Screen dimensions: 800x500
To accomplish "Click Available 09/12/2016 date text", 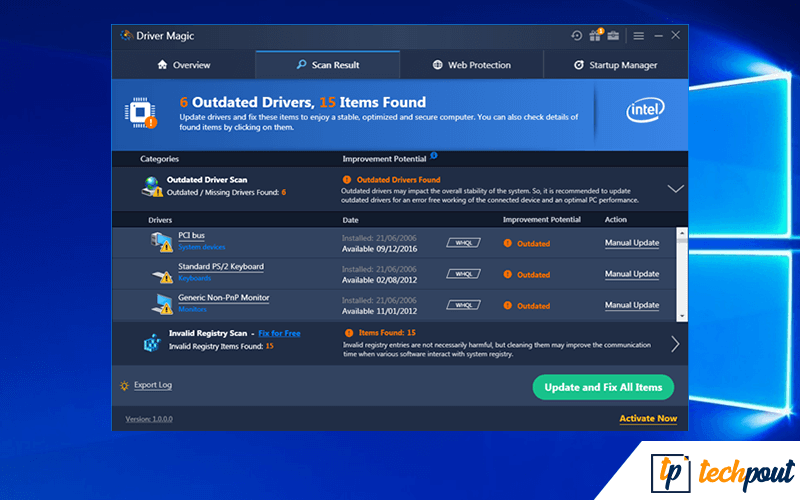I will (379, 249).
